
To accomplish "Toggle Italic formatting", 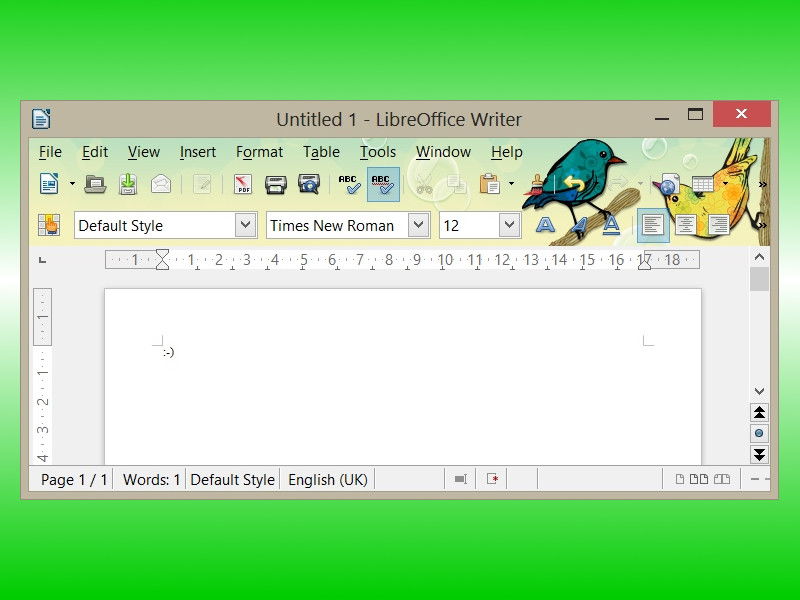I will (578, 224).
